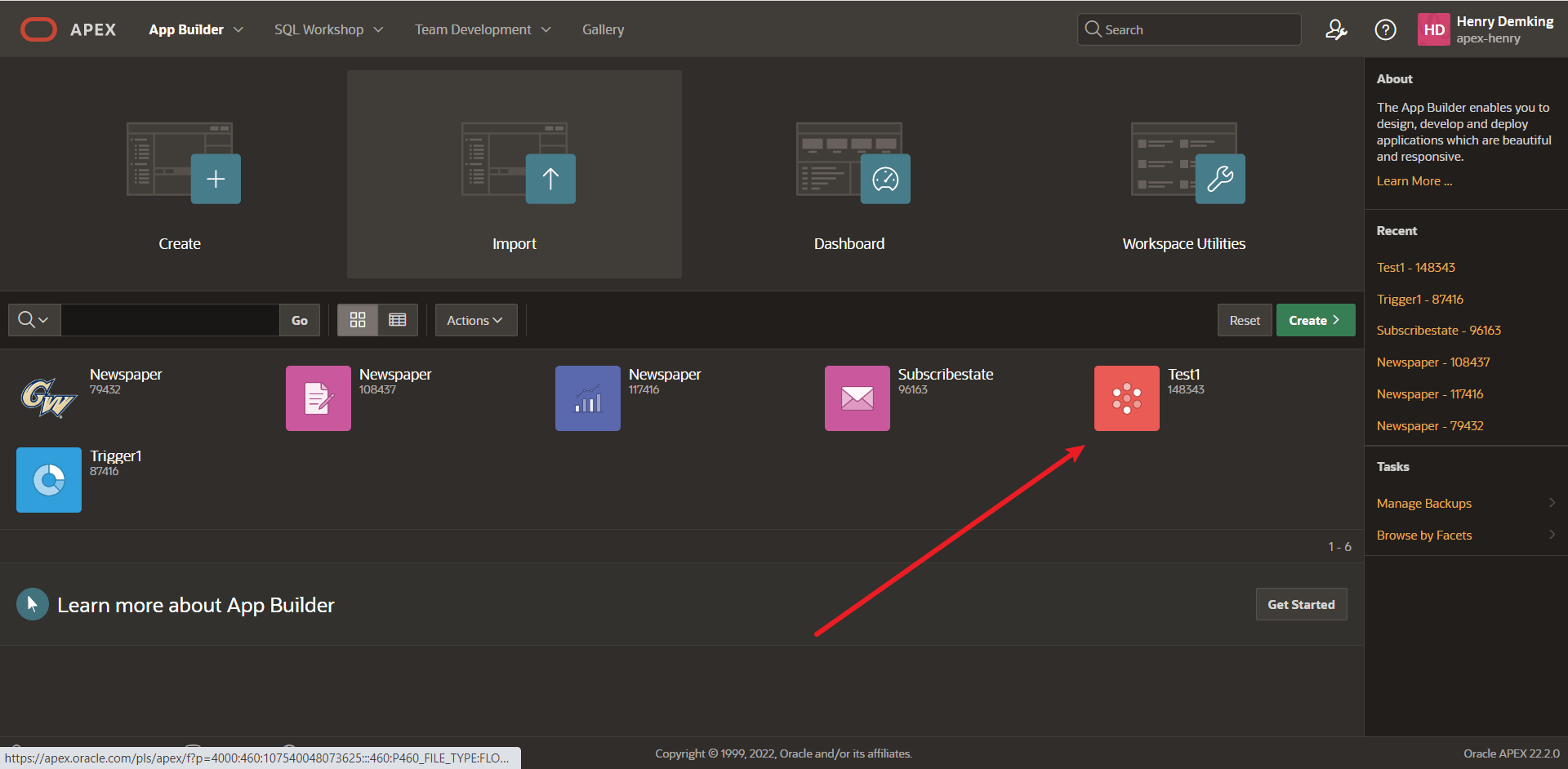Switch to report list view

398,320
